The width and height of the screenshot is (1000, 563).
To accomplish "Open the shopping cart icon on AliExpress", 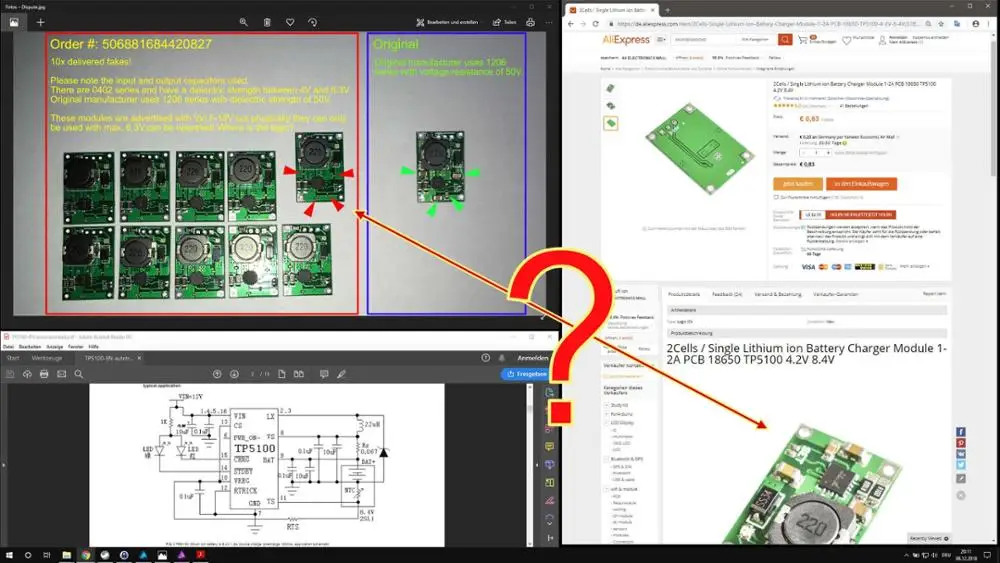I will coord(804,40).
